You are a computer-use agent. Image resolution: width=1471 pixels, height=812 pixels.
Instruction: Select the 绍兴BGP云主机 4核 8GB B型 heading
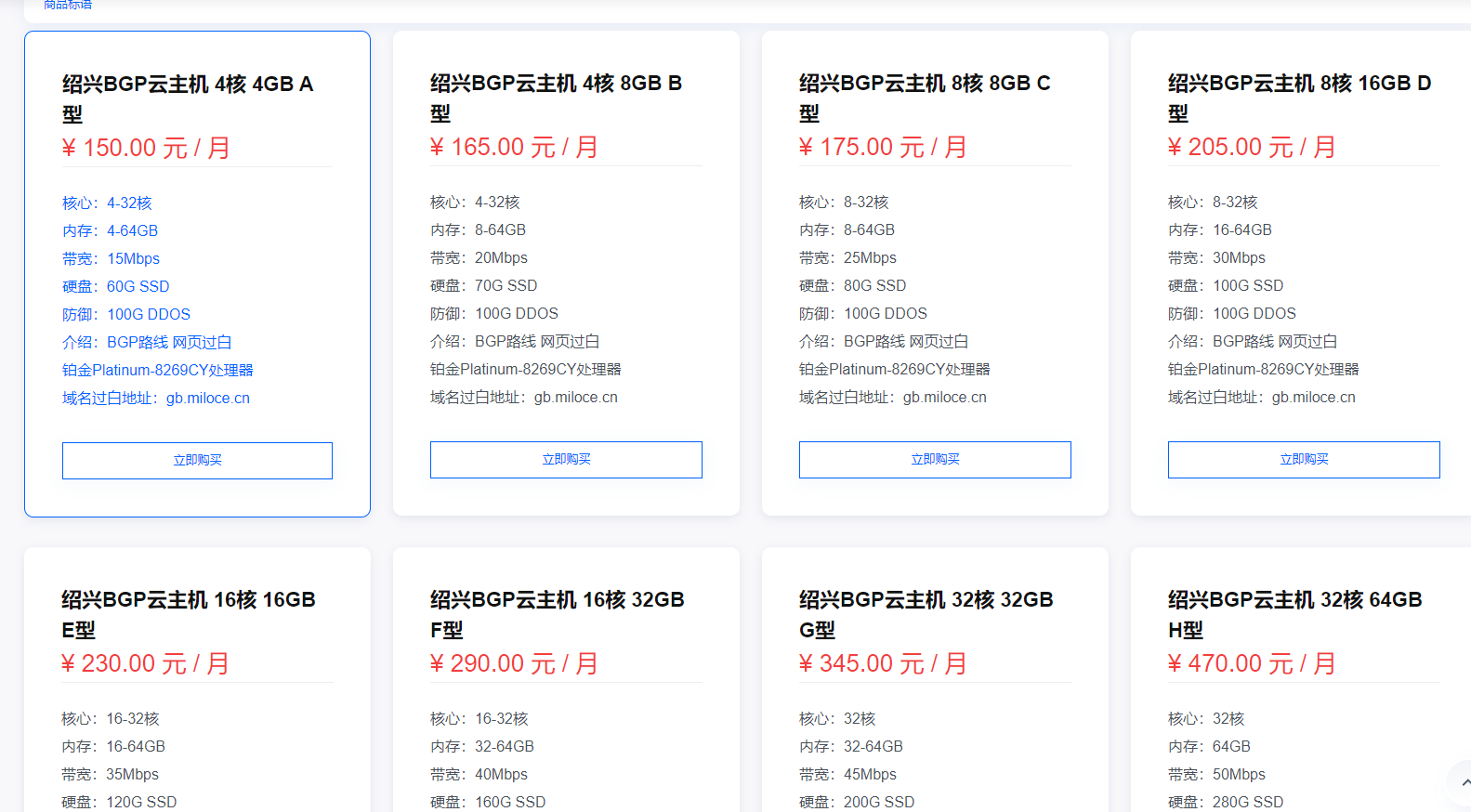(x=556, y=98)
